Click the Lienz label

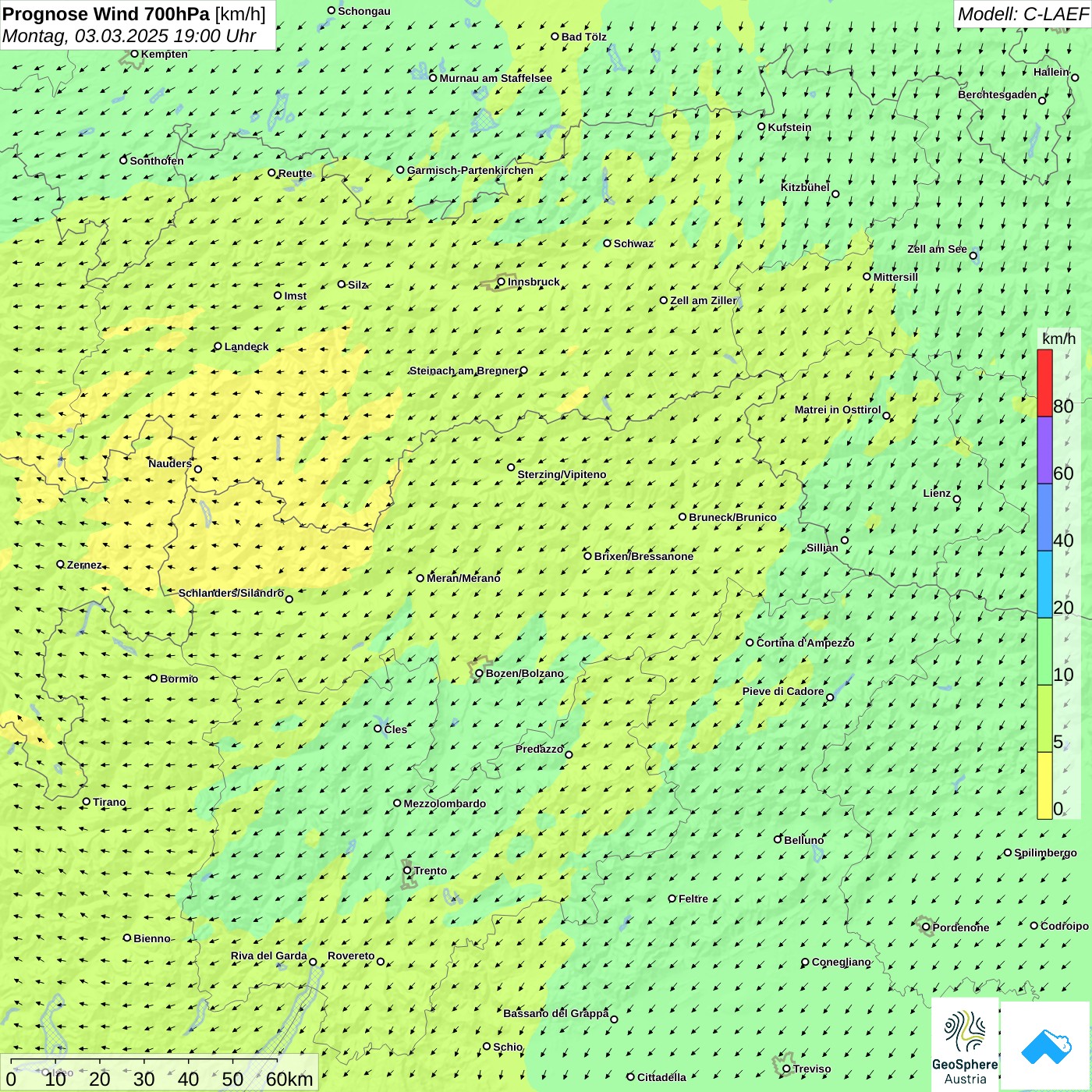936,493
